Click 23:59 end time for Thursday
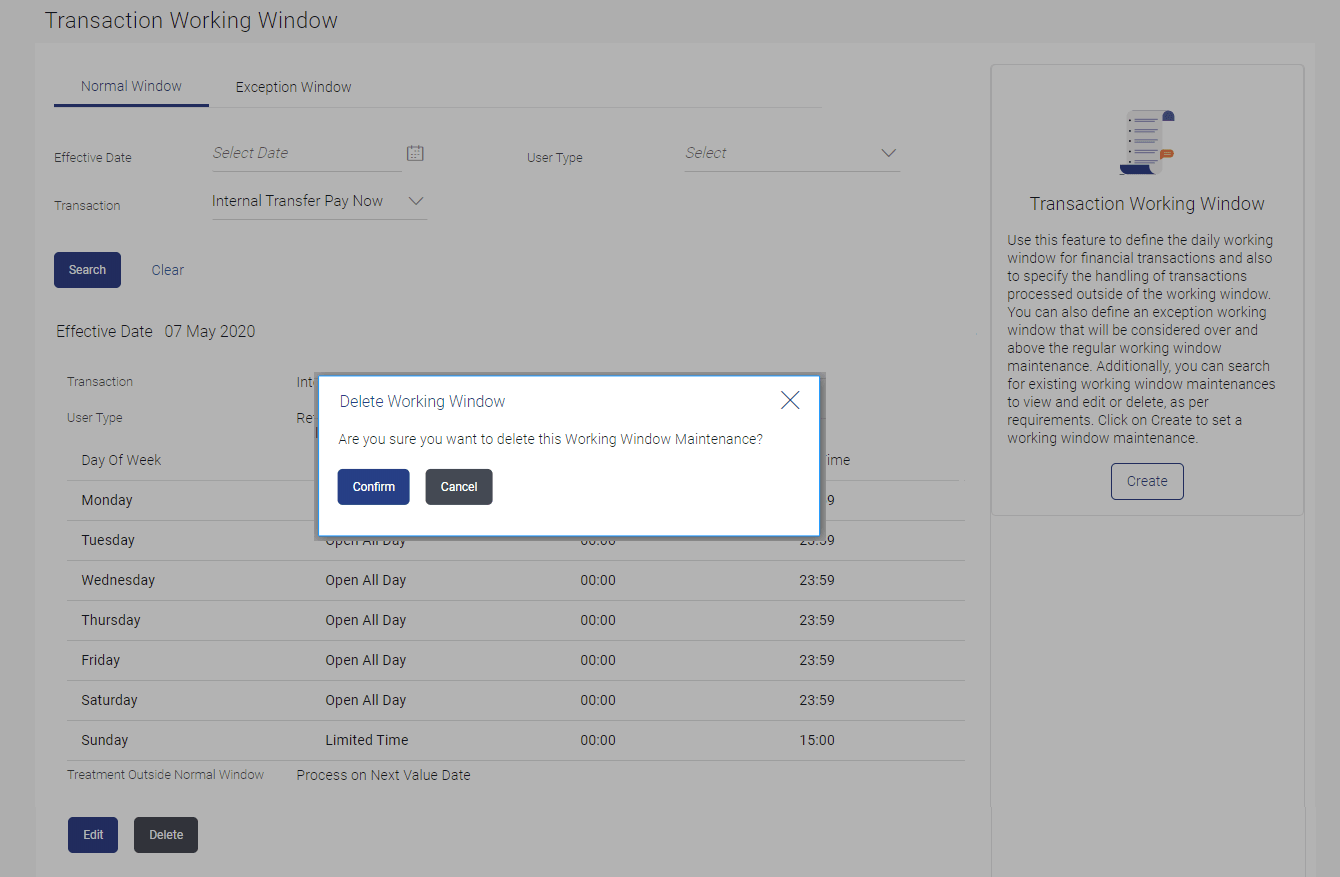The width and height of the screenshot is (1340, 877). point(817,620)
